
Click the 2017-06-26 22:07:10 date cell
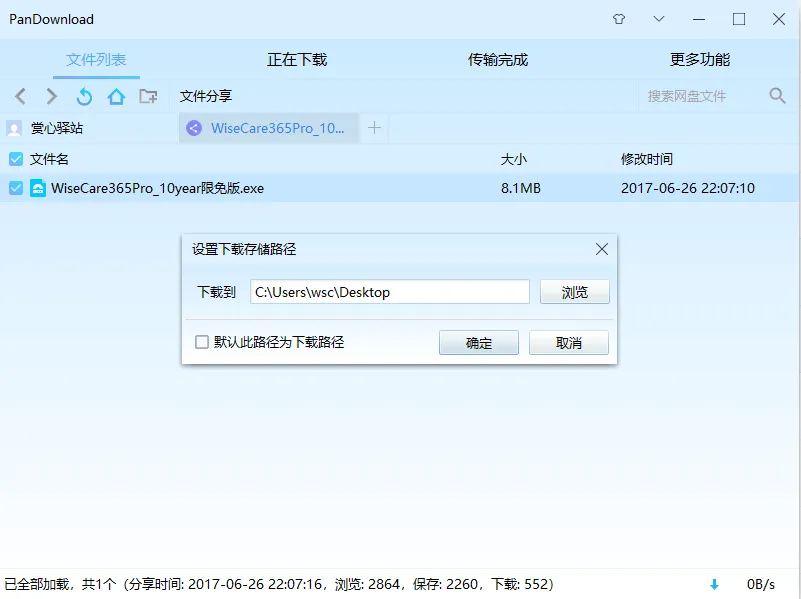(688, 188)
